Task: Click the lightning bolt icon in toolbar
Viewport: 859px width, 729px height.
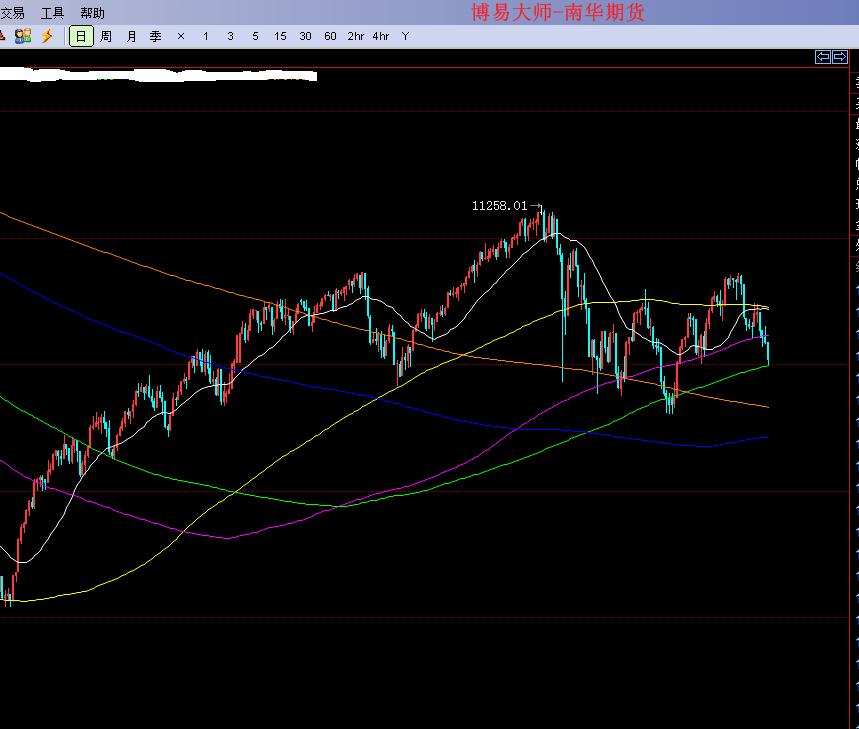Action: pyautogui.click(x=46, y=36)
